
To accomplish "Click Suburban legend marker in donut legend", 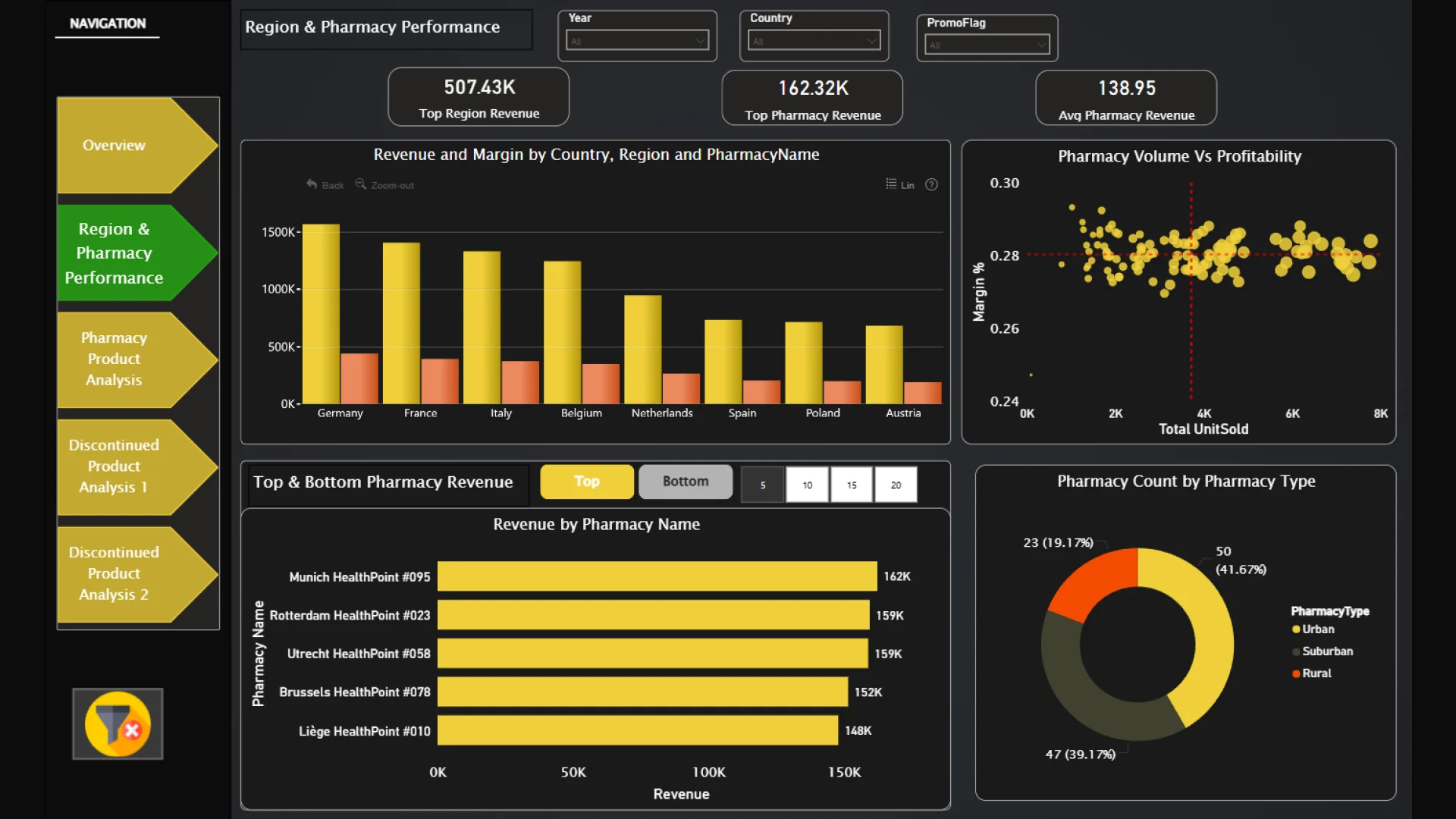I will point(1296,651).
